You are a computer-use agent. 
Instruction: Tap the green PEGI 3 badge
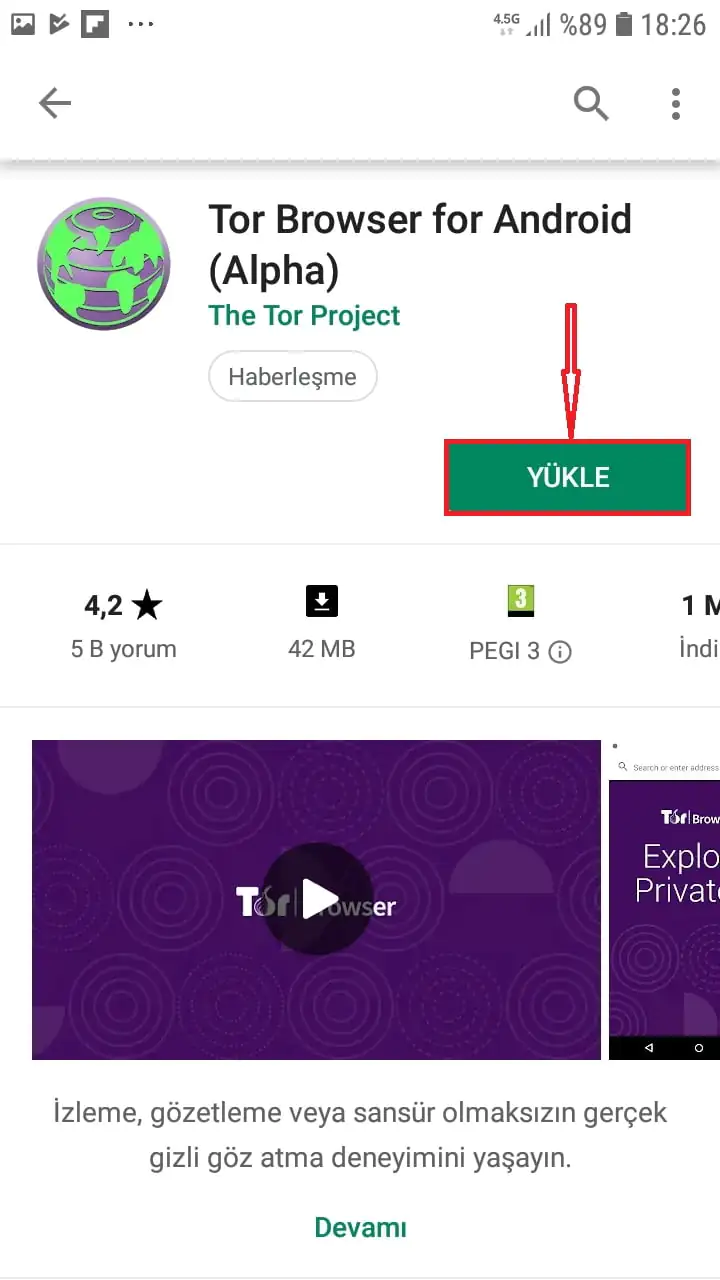[x=521, y=600]
